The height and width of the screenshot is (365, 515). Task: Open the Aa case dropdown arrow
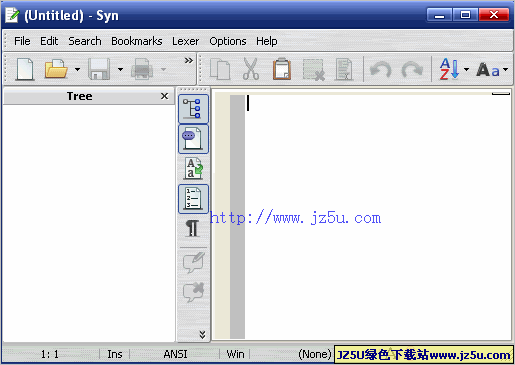(x=506, y=69)
